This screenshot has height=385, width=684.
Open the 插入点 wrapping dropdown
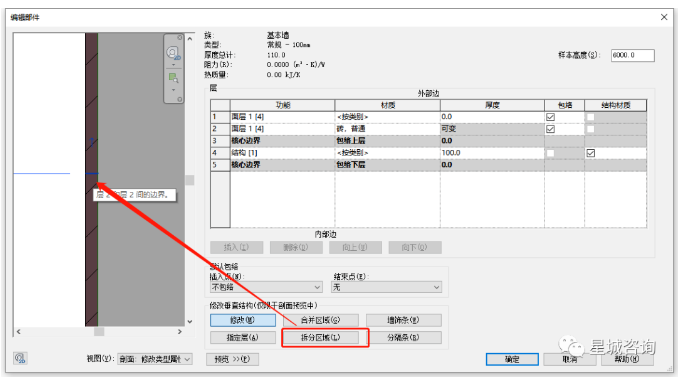[x=266, y=287]
